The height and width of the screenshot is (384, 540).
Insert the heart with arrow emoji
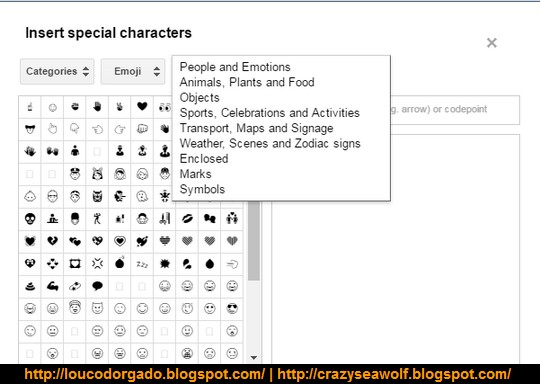(x=142, y=241)
